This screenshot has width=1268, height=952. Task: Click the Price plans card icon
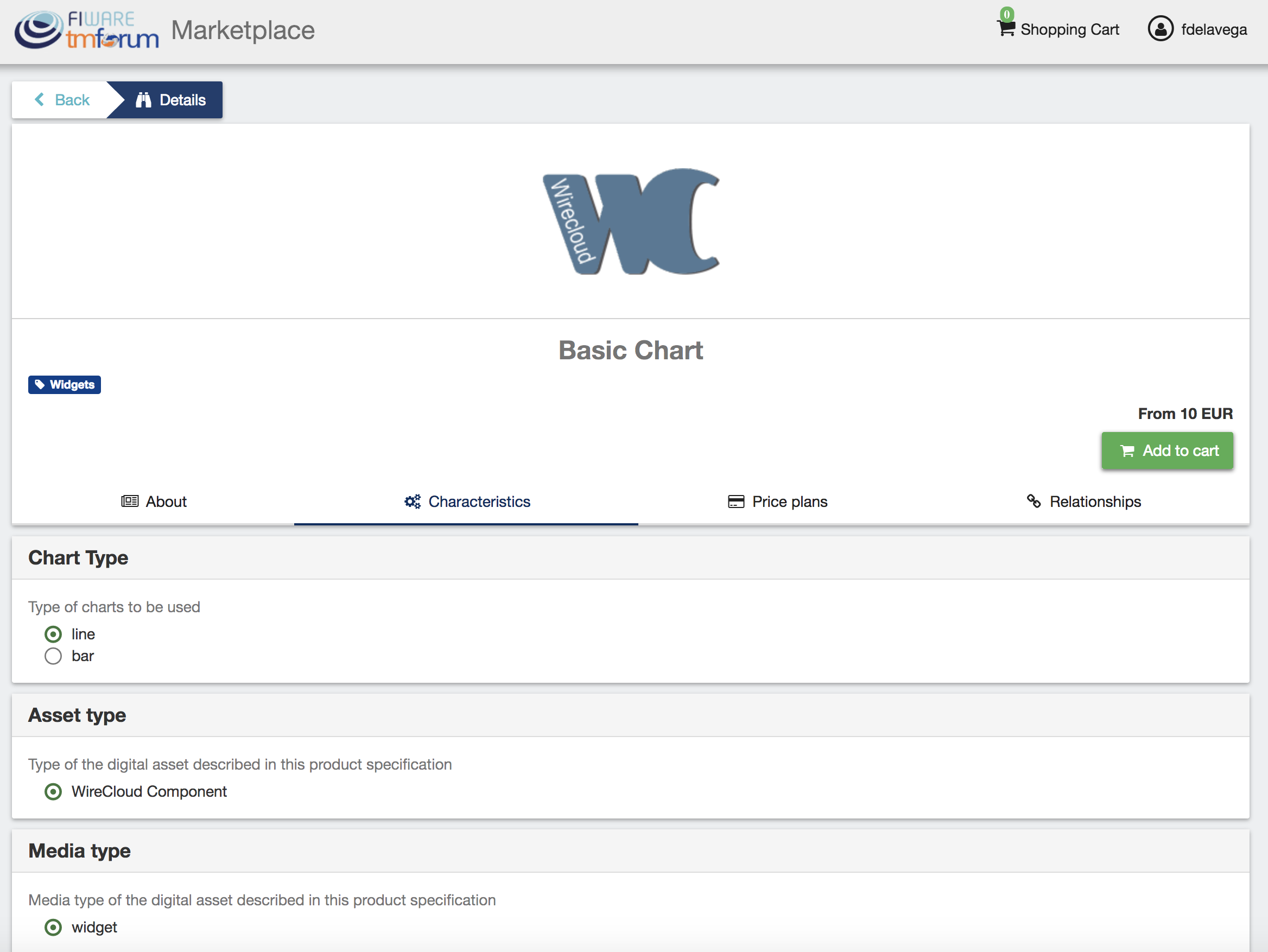pyautogui.click(x=736, y=502)
